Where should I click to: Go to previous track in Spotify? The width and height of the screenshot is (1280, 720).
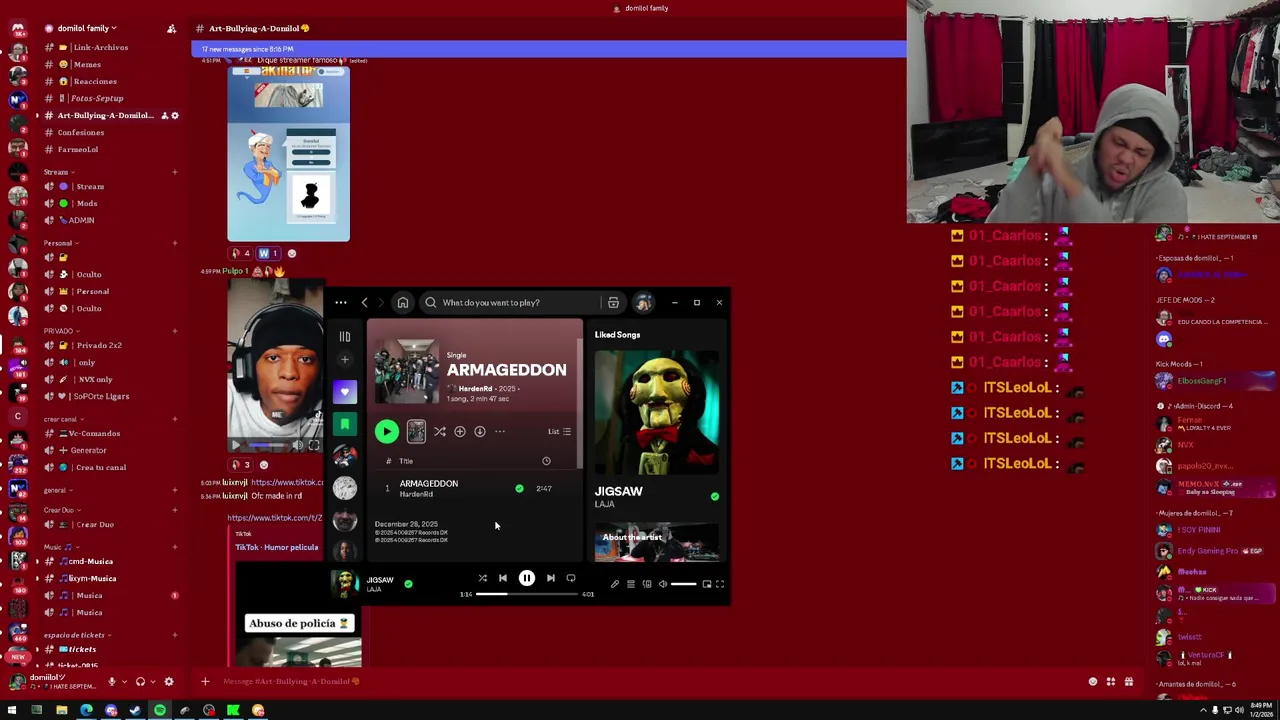502,578
